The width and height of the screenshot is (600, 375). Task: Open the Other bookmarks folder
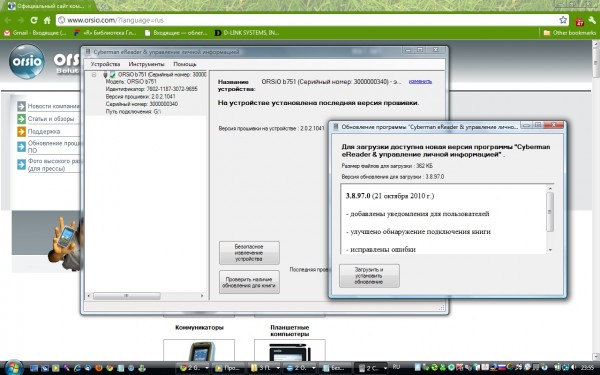pyautogui.click(x=570, y=33)
